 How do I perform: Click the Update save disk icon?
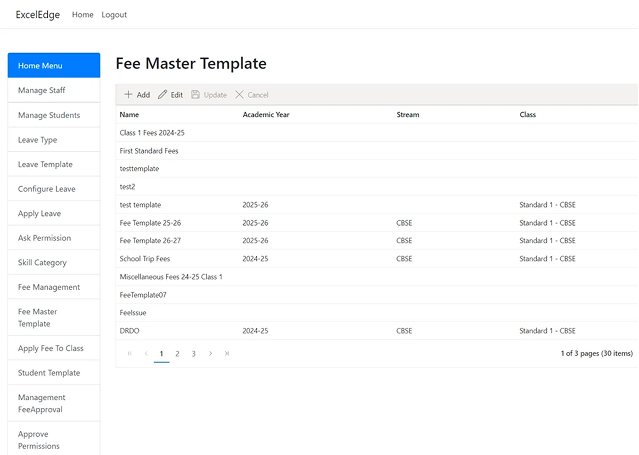(x=195, y=95)
